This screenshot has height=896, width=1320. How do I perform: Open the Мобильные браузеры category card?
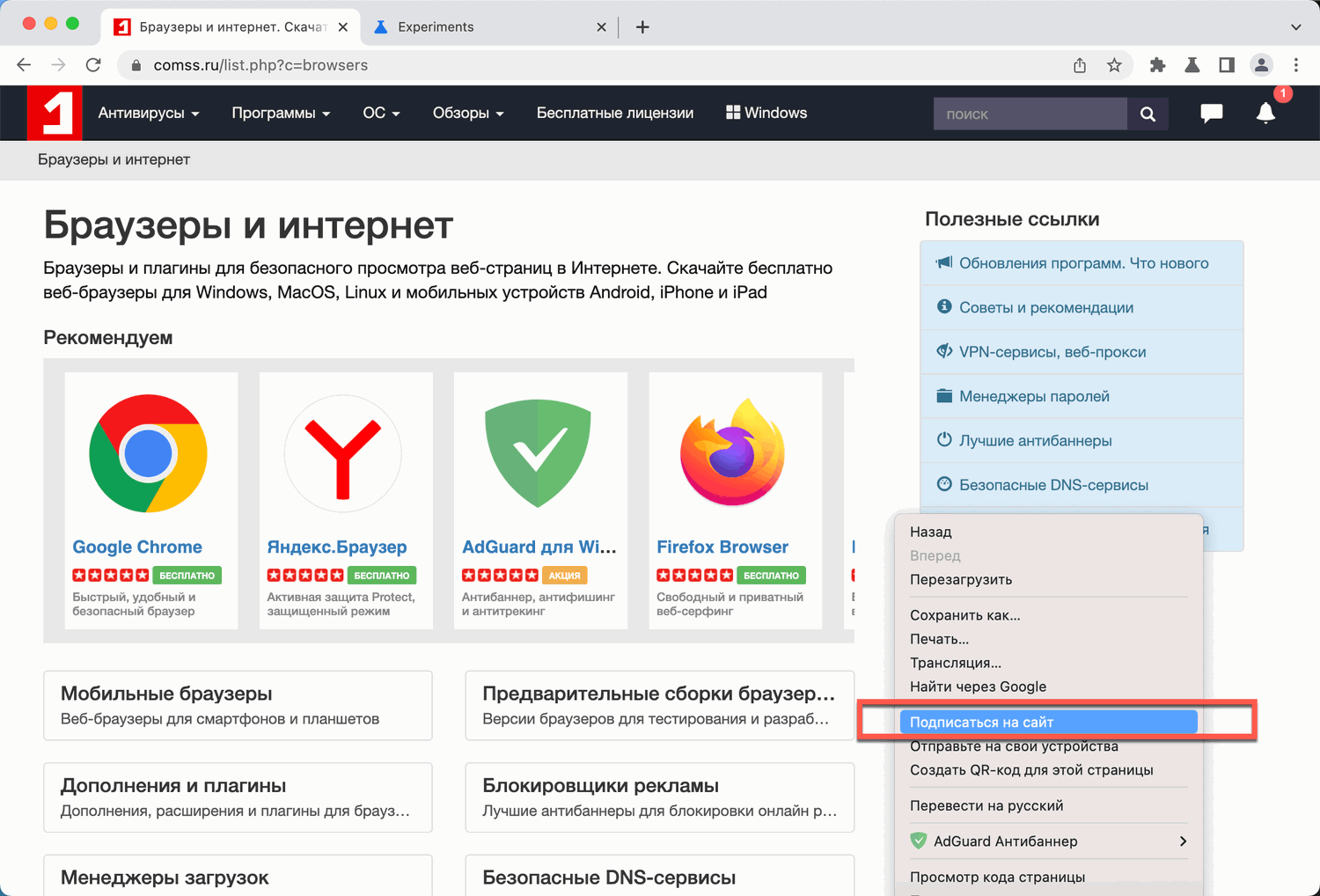(x=238, y=706)
